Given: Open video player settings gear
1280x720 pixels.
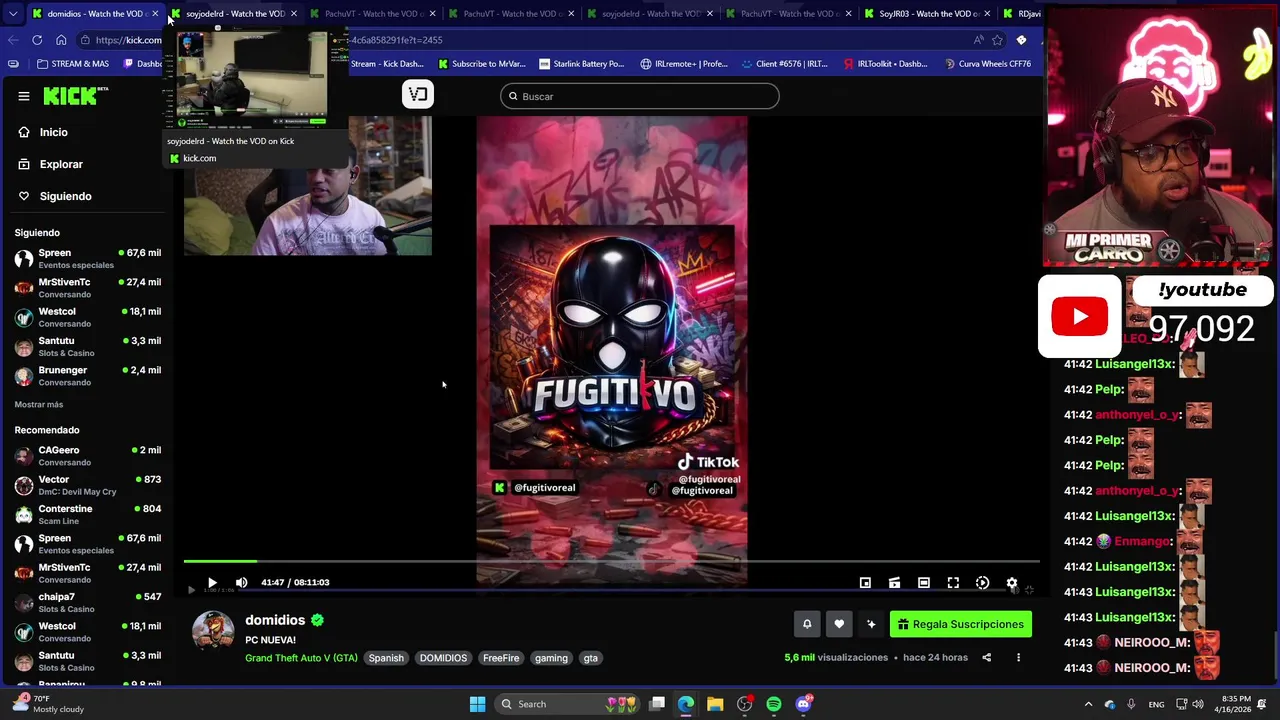Looking at the screenshot, I should pos(1012,583).
